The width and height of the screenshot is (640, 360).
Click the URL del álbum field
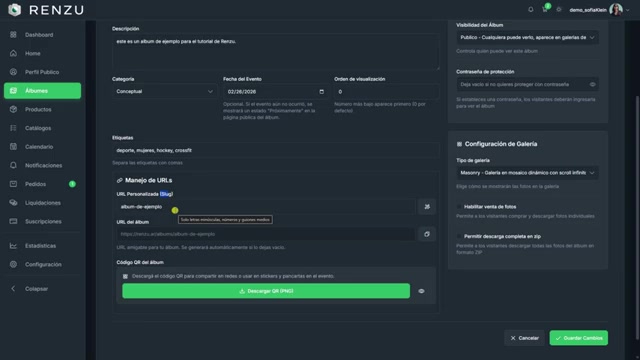(x=266, y=234)
